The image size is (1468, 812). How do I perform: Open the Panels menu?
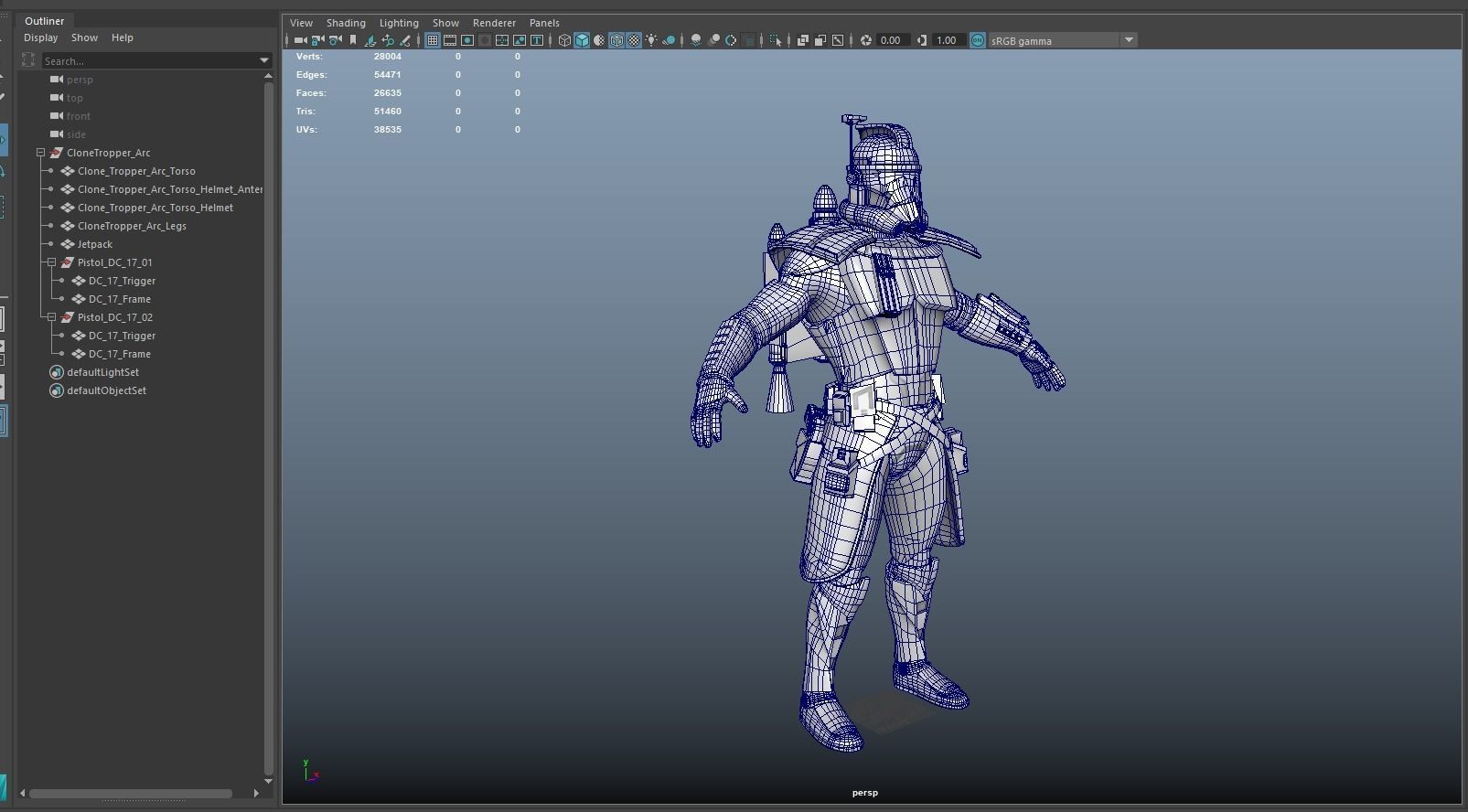pyautogui.click(x=544, y=23)
